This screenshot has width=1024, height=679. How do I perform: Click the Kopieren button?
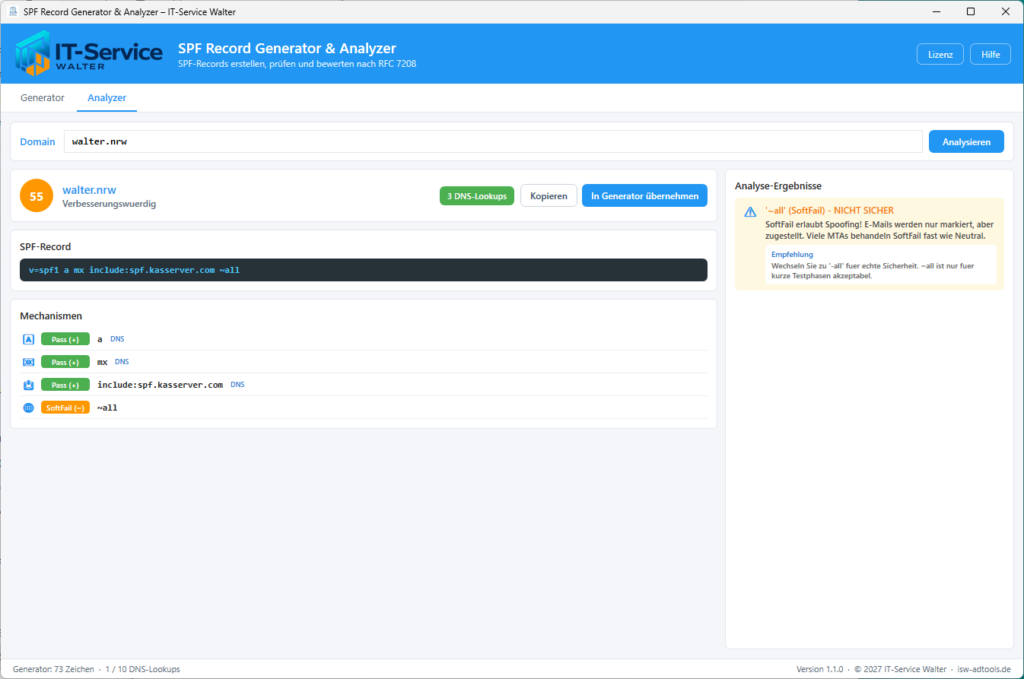click(x=549, y=196)
